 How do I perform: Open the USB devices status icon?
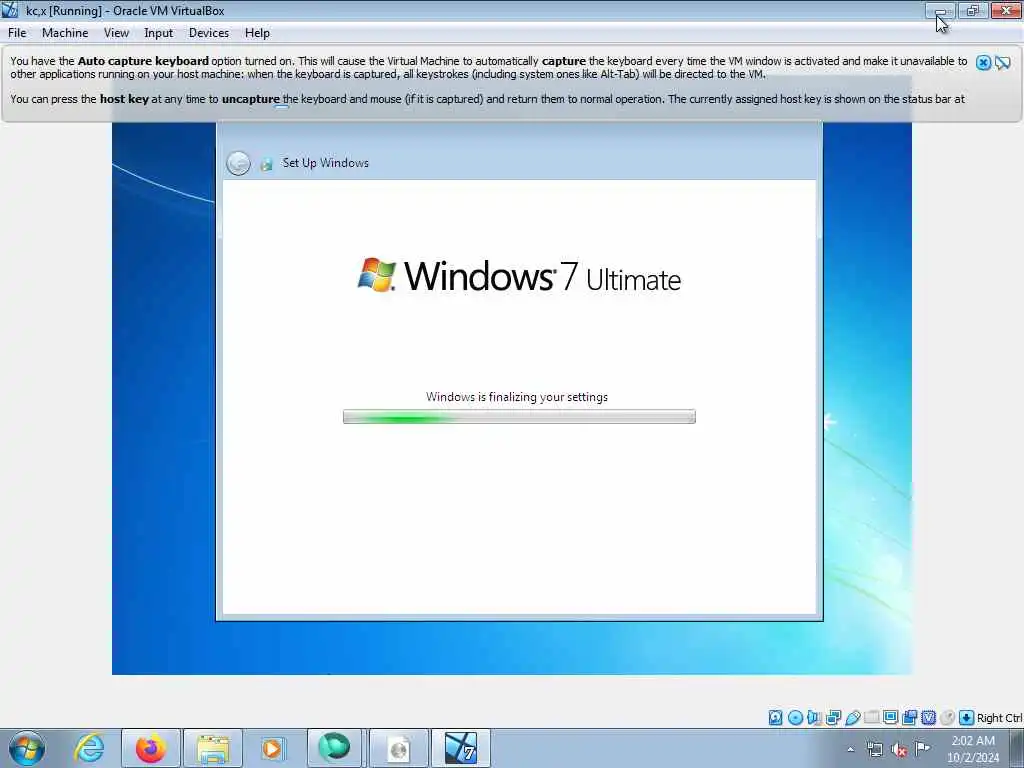tap(853, 718)
